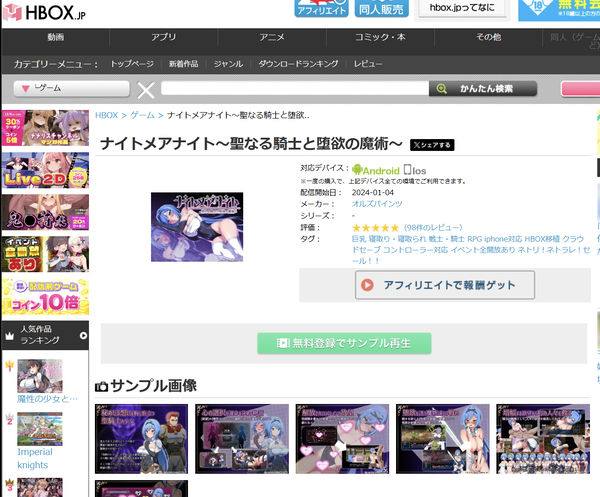This screenshot has width=600, height=497.
Task: Open Imperial knights ranking thumbnail
Action: pyautogui.click(x=40, y=429)
